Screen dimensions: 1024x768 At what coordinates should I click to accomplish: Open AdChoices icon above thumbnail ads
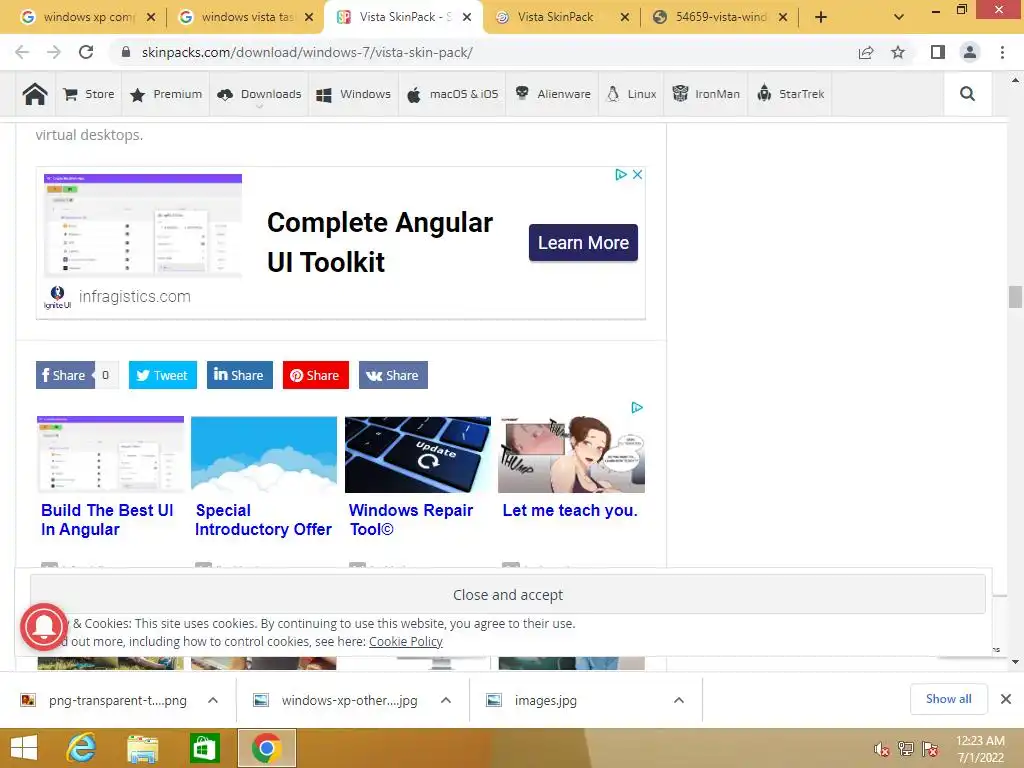coord(637,408)
